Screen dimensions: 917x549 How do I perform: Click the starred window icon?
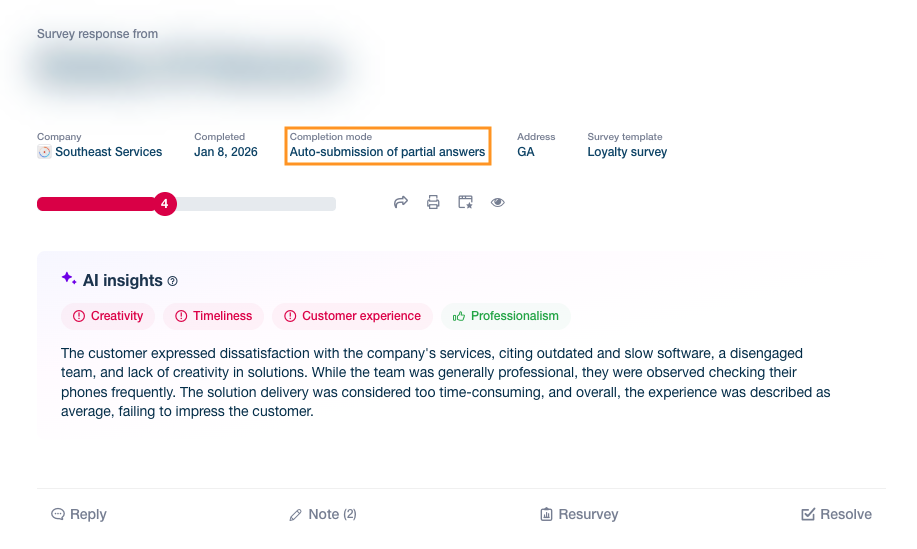pyautogui.click(x=465, y=202)
